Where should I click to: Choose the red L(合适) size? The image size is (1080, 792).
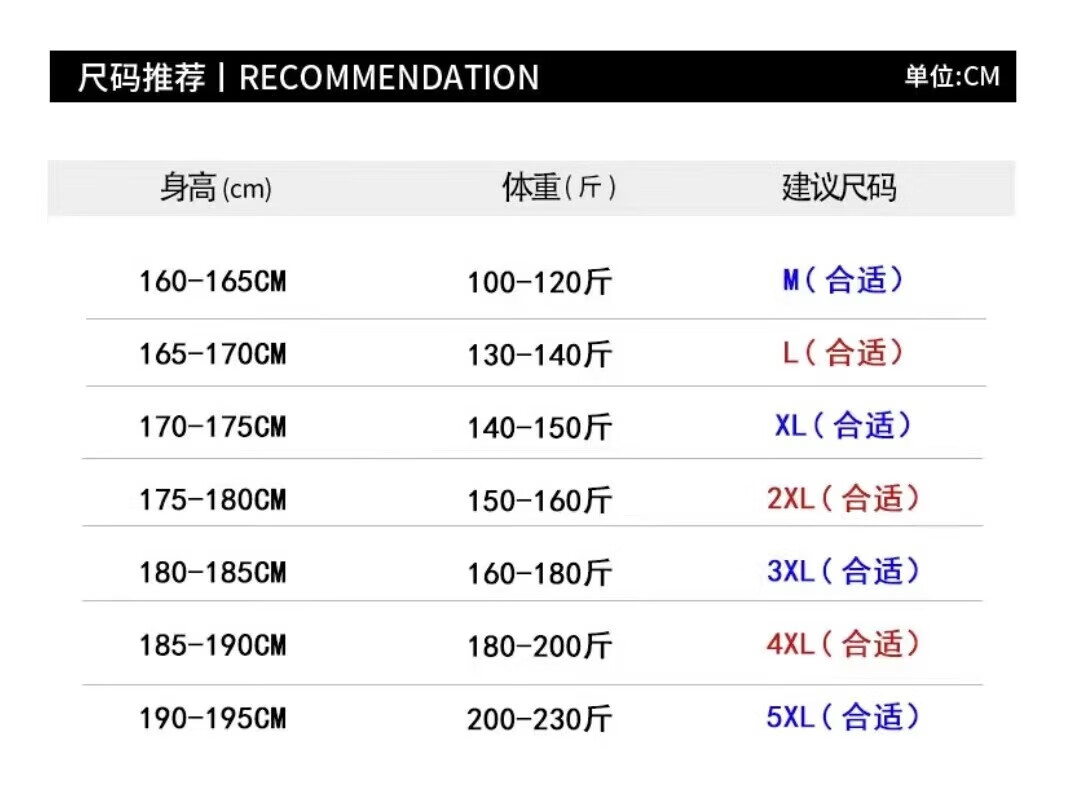(842, 353)
